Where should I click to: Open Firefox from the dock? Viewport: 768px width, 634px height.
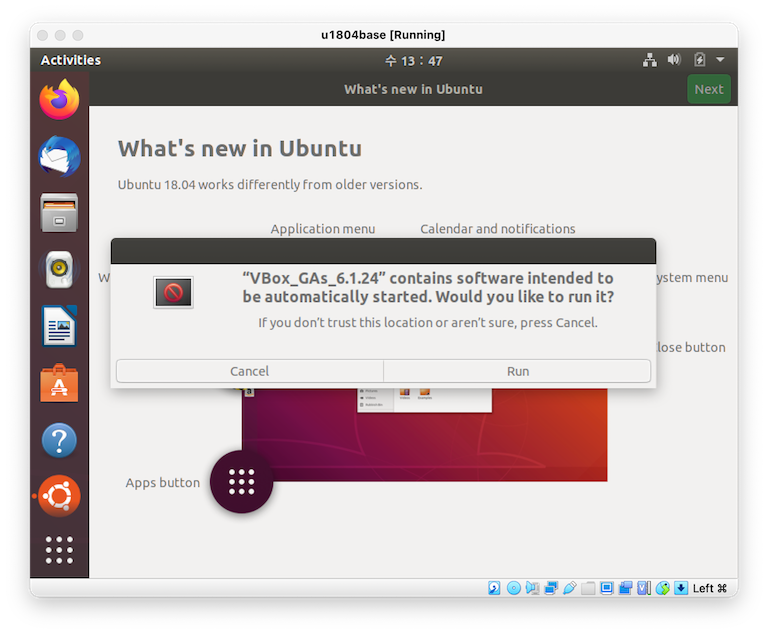[x=59, y=99]
